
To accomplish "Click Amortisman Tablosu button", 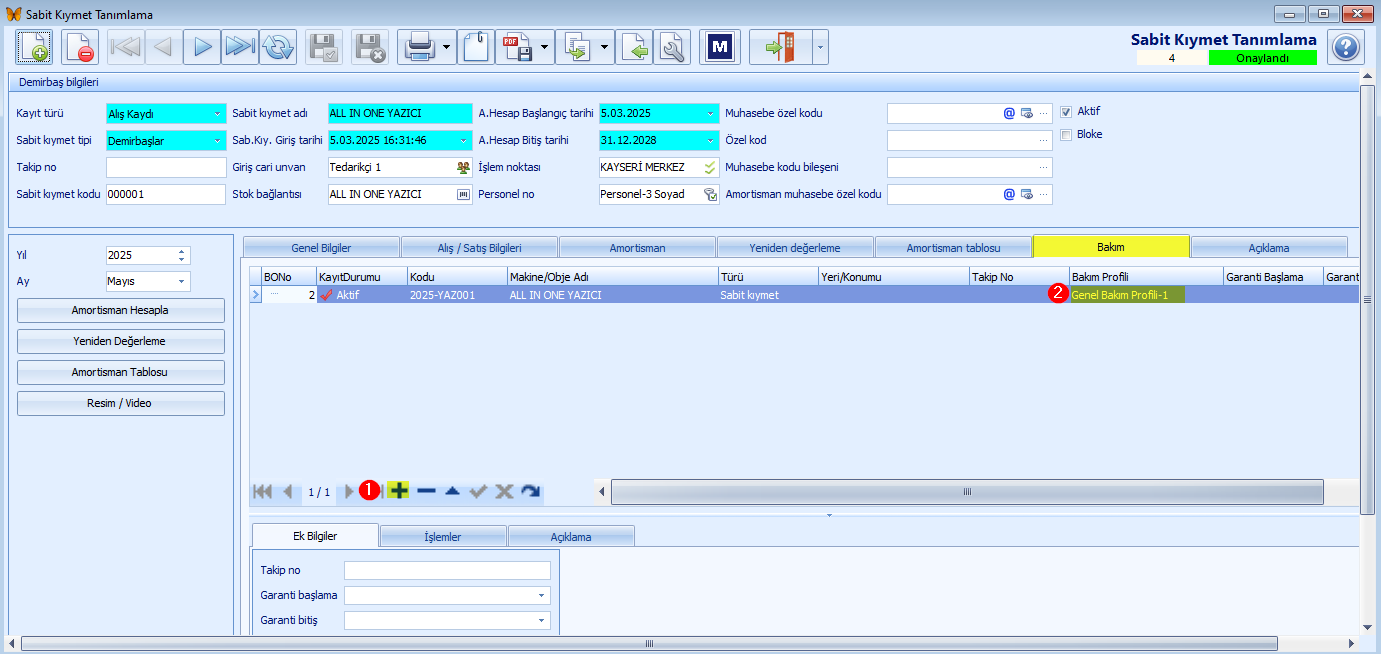I will tap(120, 372).
